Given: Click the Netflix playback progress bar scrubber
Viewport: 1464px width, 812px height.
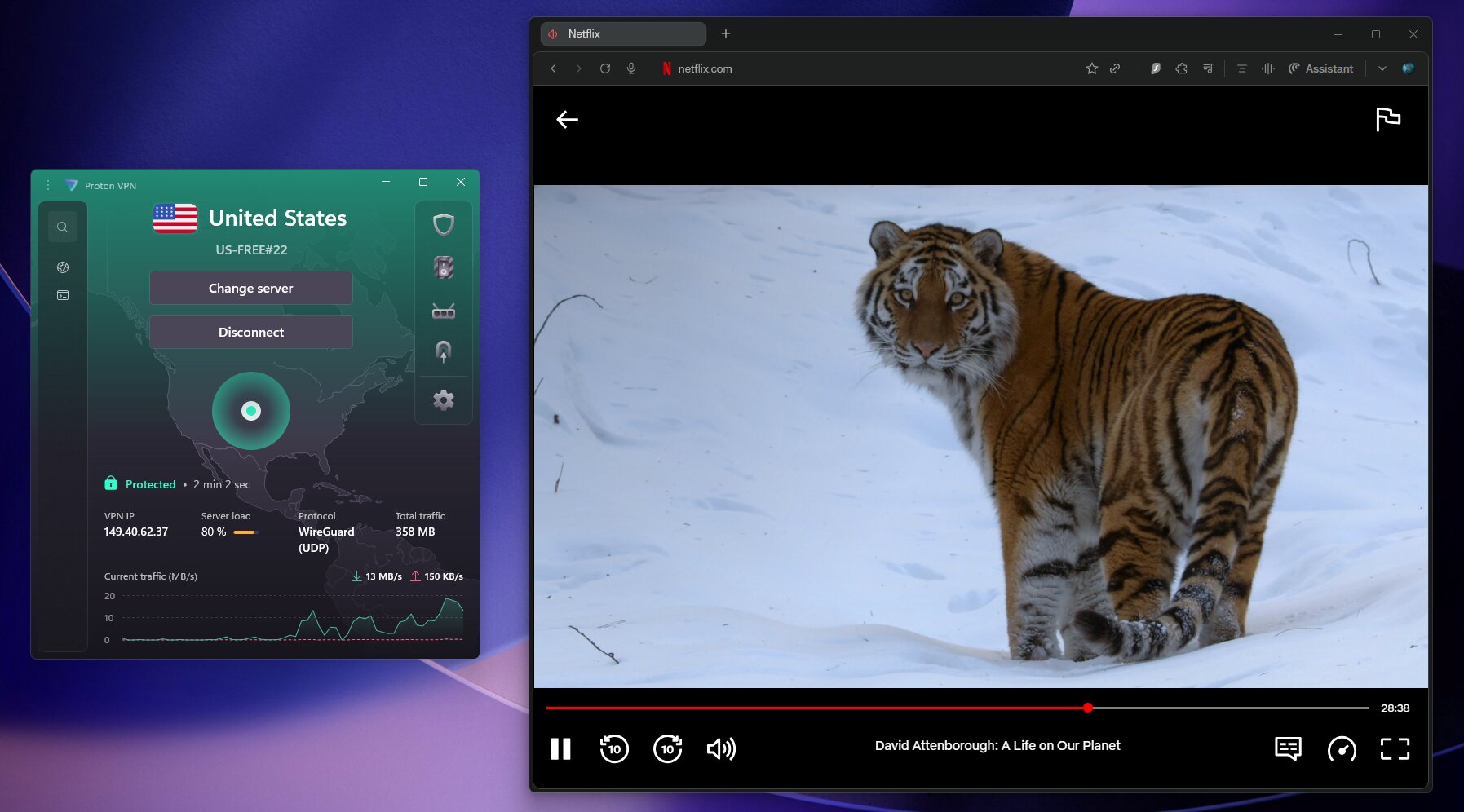Looking at the screenshot, I should pos(1088,708).
